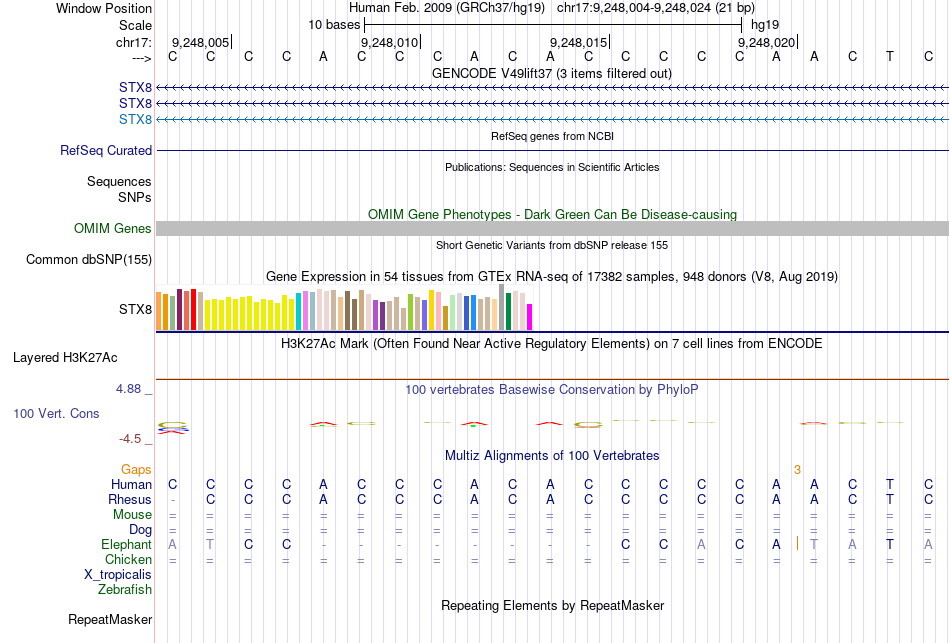Click the Basewise Conservation by PhyloP title
Image resolution: width=950 pixels, height=643 pixels.
pyautogui.click(x=552, y=390)
